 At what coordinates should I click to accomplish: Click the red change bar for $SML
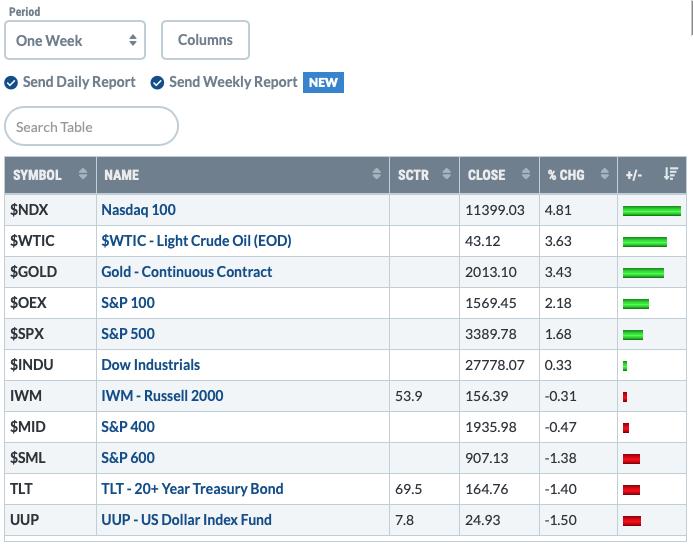click(x=631, y=459)
